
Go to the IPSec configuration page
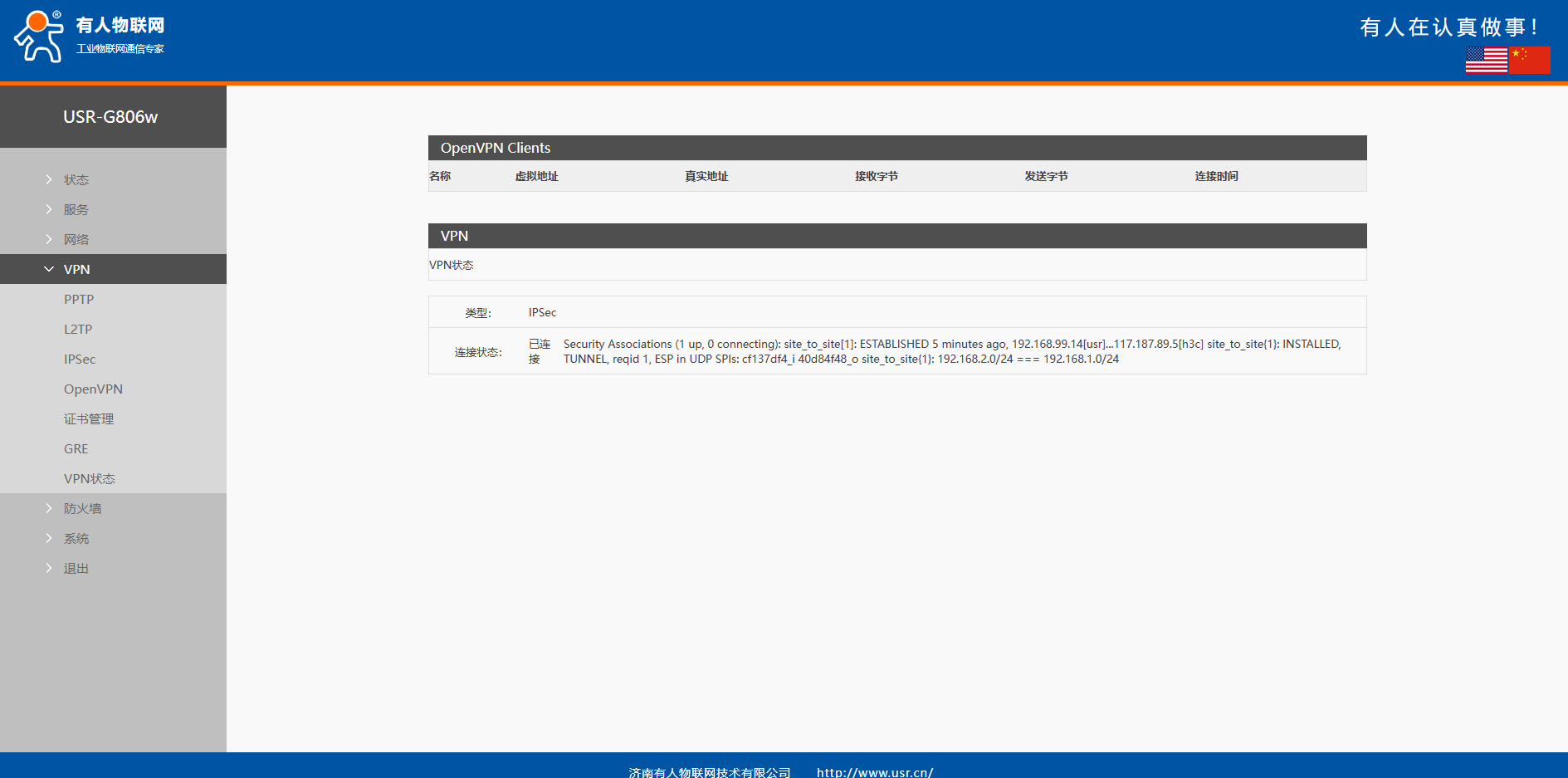80,359
